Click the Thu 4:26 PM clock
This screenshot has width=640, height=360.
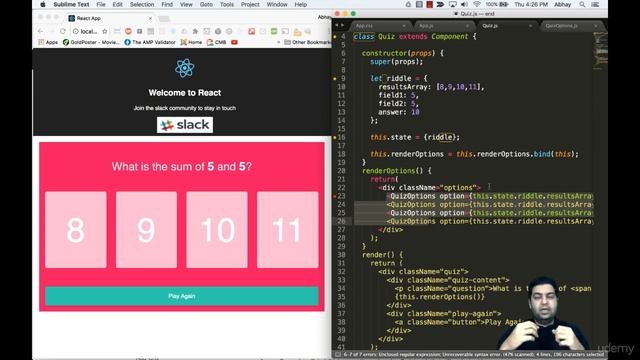531,4
